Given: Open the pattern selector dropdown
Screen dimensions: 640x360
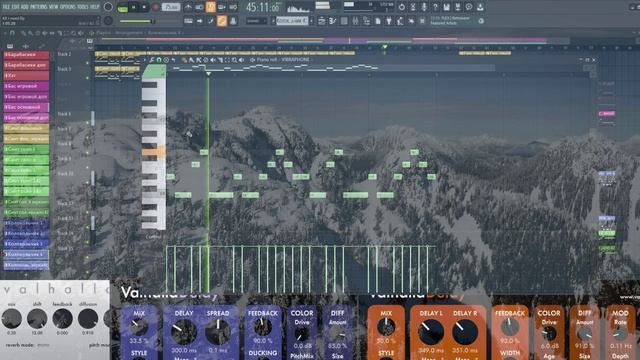Looking at the screenshot, I should [x=293, y=21].
